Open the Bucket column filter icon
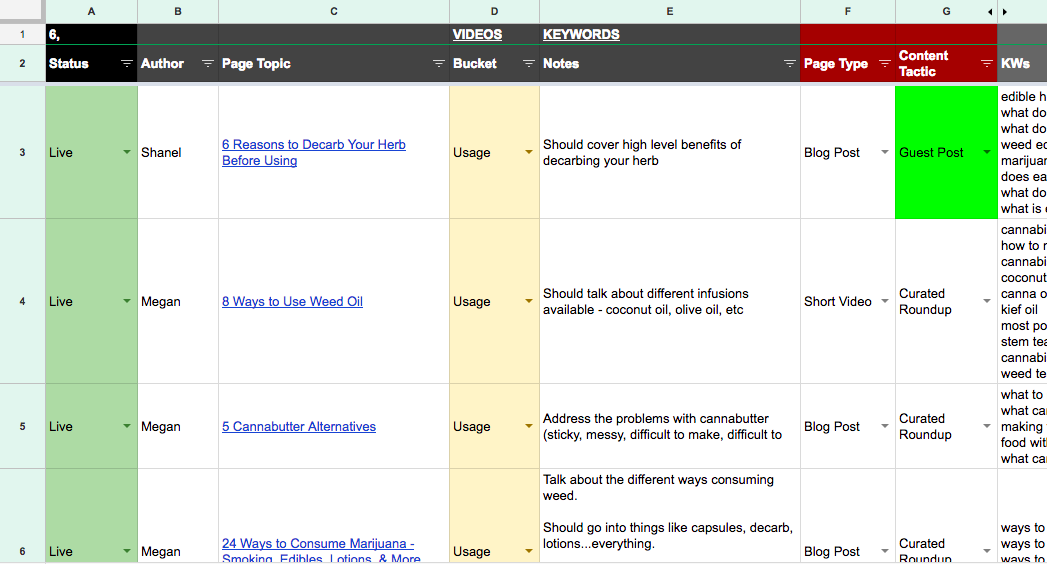 pos(529,64)
